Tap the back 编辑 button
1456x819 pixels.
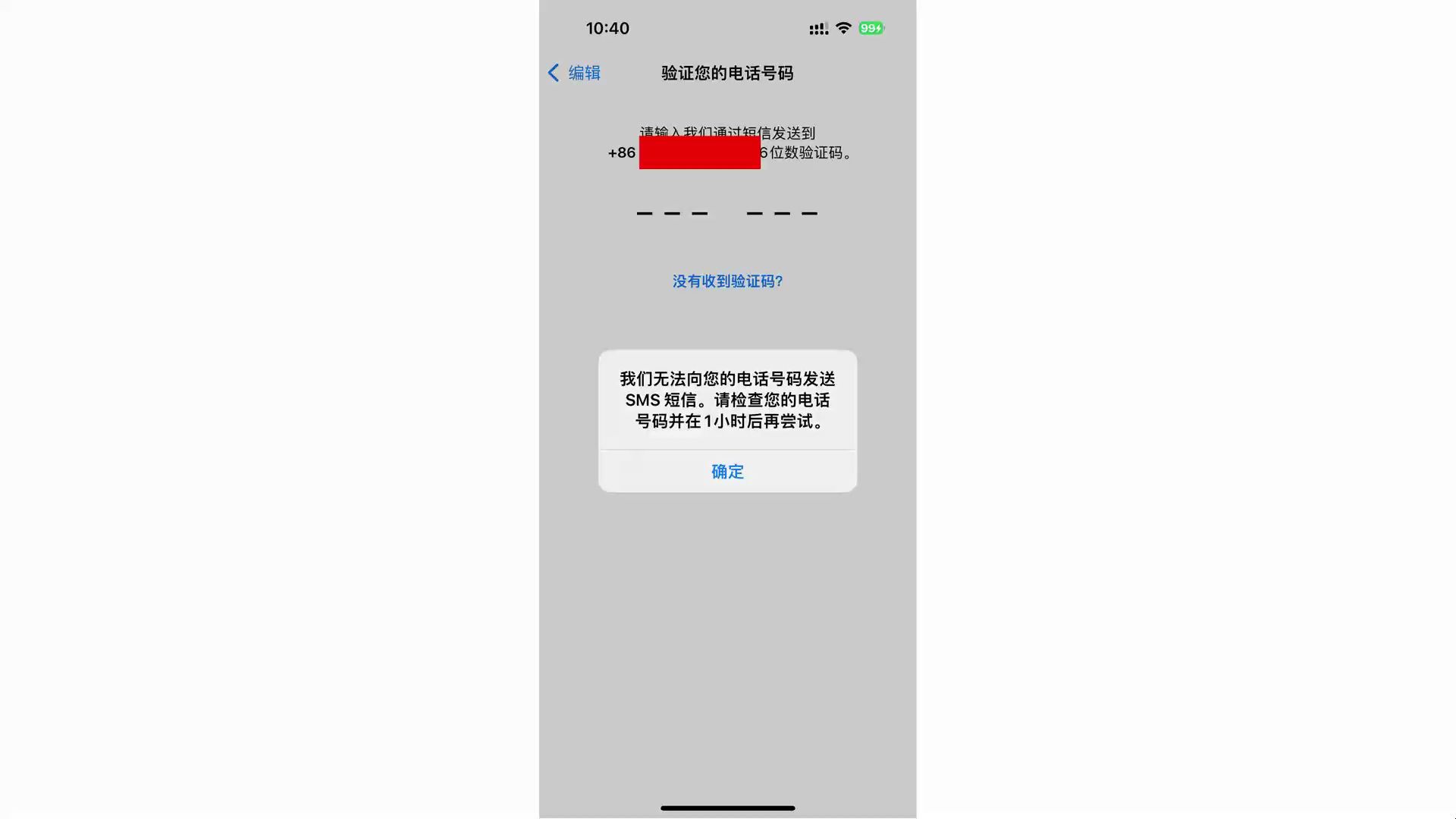coord(574,72)
